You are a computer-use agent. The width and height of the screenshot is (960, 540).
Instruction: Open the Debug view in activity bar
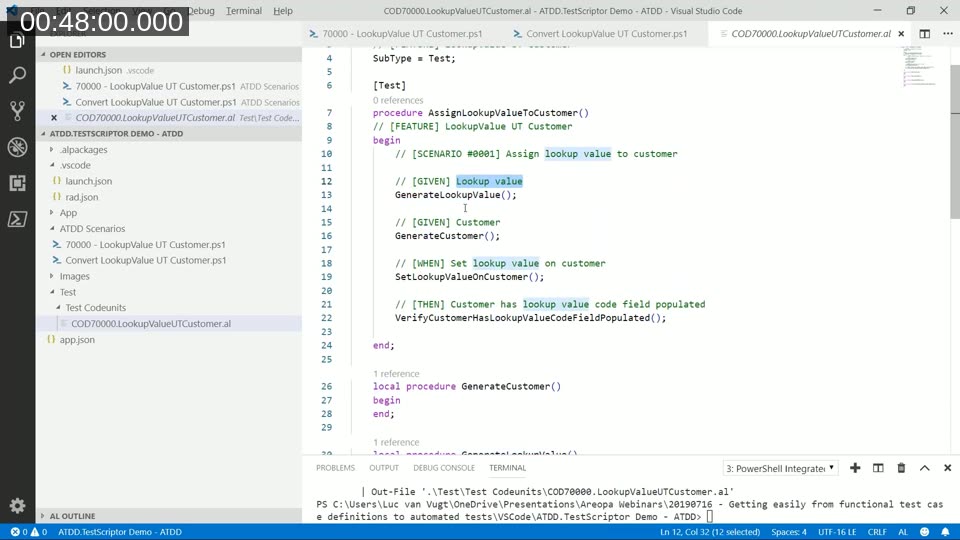point(17,147)
